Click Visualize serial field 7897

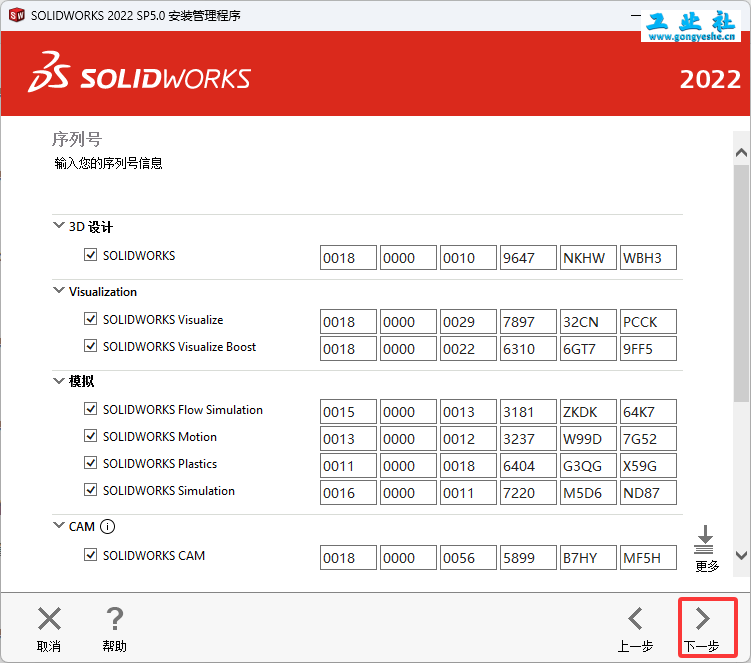point(528,321)
